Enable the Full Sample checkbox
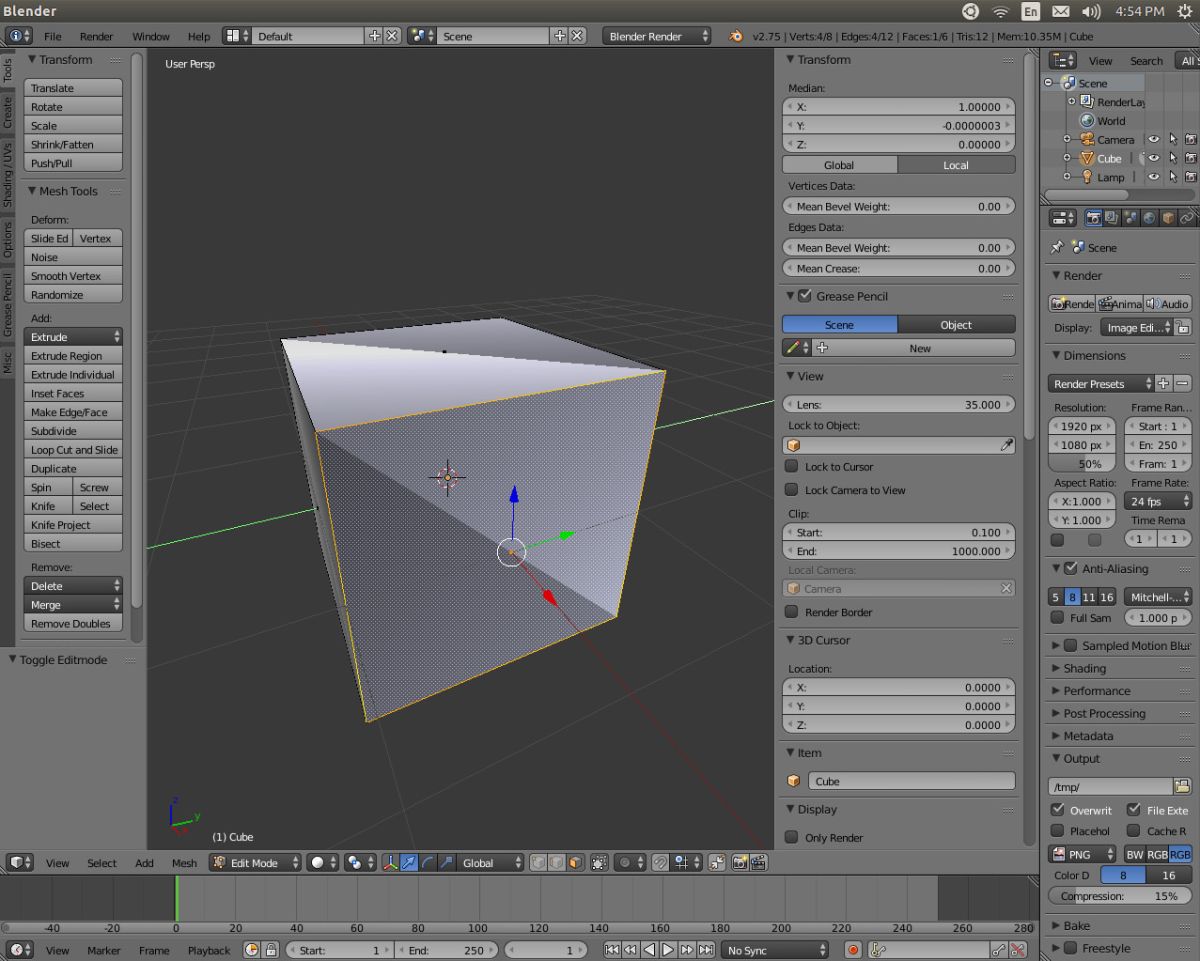The width and height of the screenshot is (1200, 961). coord(1057,618)
